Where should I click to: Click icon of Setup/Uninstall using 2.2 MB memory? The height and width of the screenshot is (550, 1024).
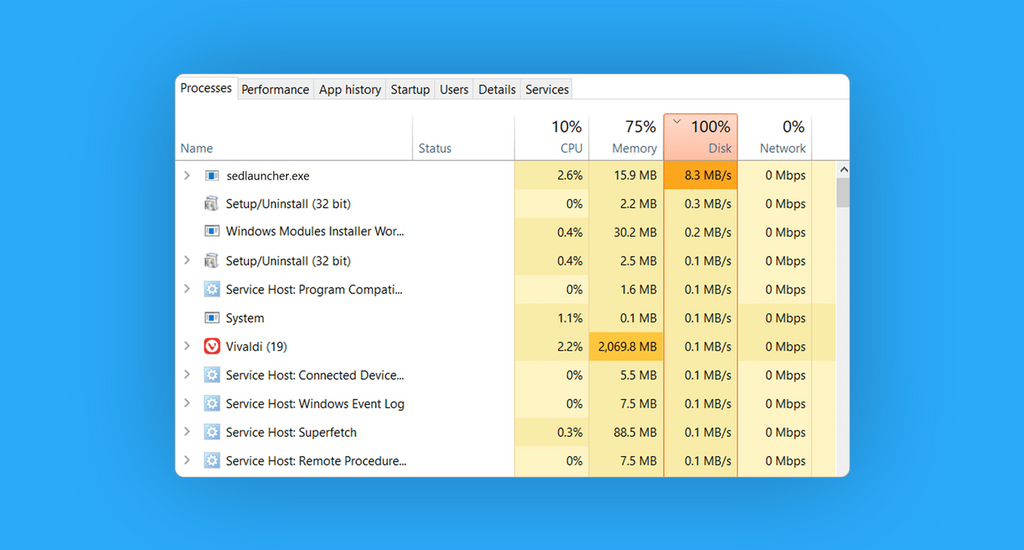[211, 204]
